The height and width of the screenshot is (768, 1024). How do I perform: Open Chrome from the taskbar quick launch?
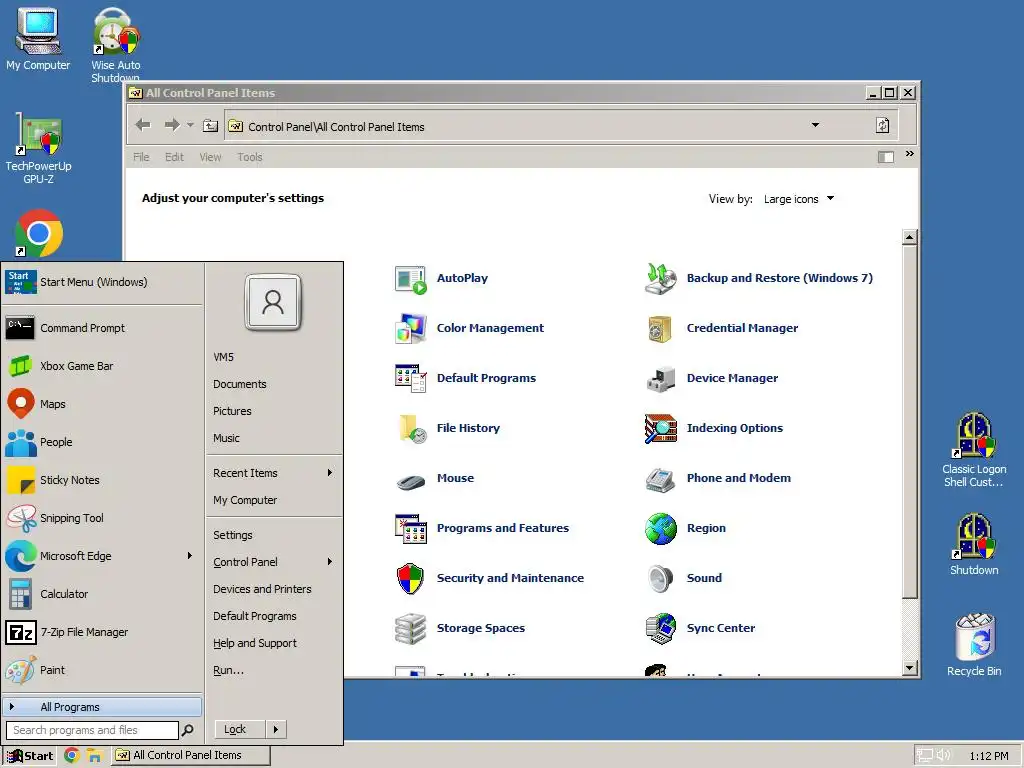72,756
